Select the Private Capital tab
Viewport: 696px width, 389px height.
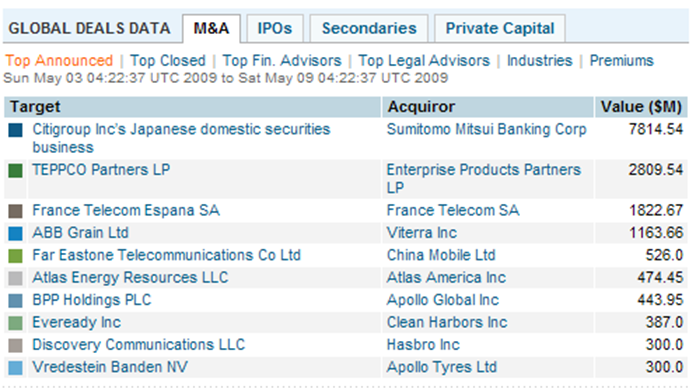click(500, 29)
